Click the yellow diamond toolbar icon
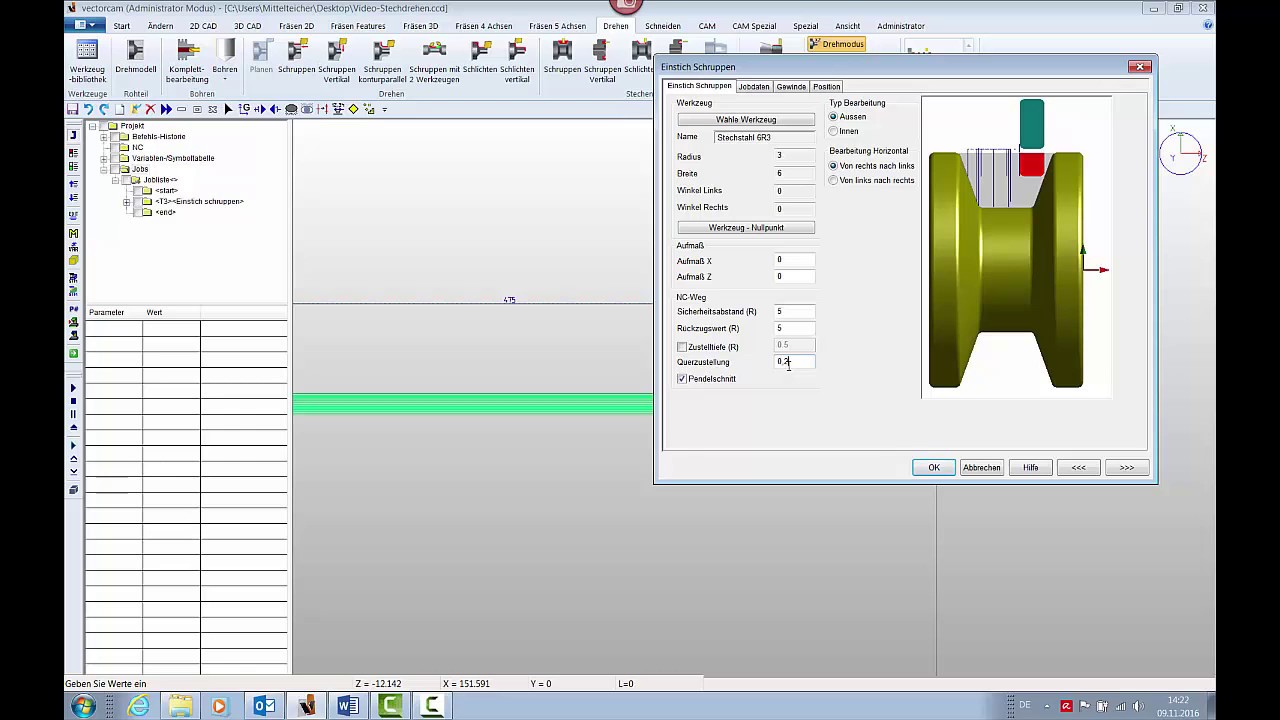Image resolution: width=1280 pixels, height=720 pixels. pos(353,109)
